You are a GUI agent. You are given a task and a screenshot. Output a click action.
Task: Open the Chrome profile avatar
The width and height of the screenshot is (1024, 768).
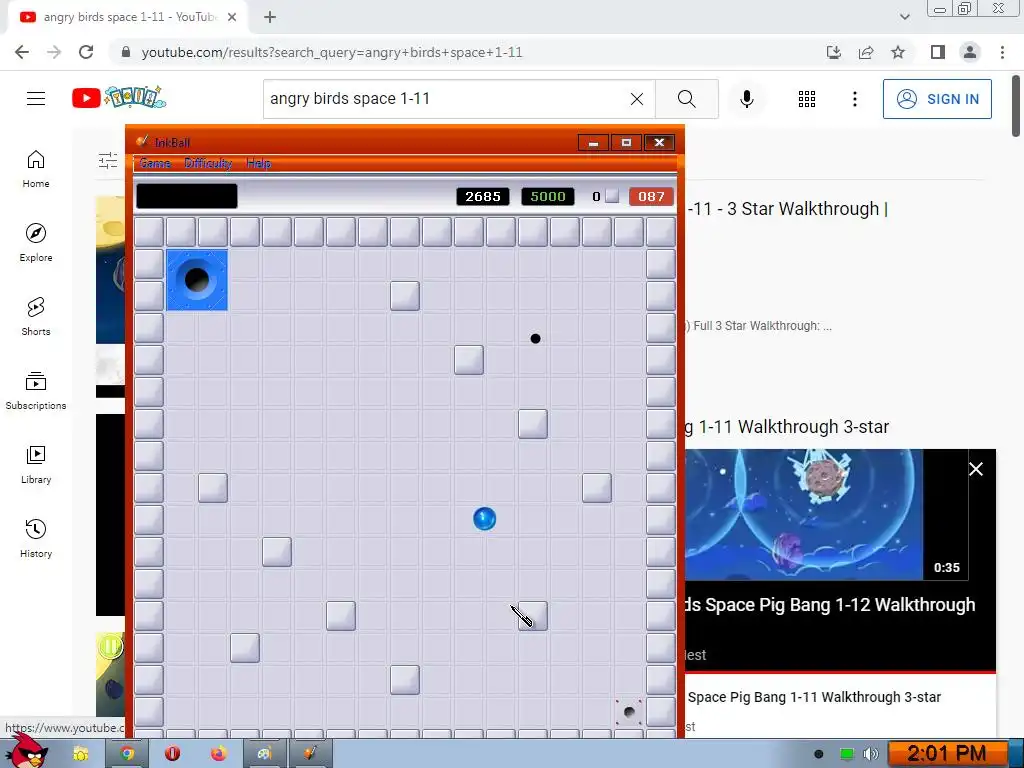tap(970, 52)
